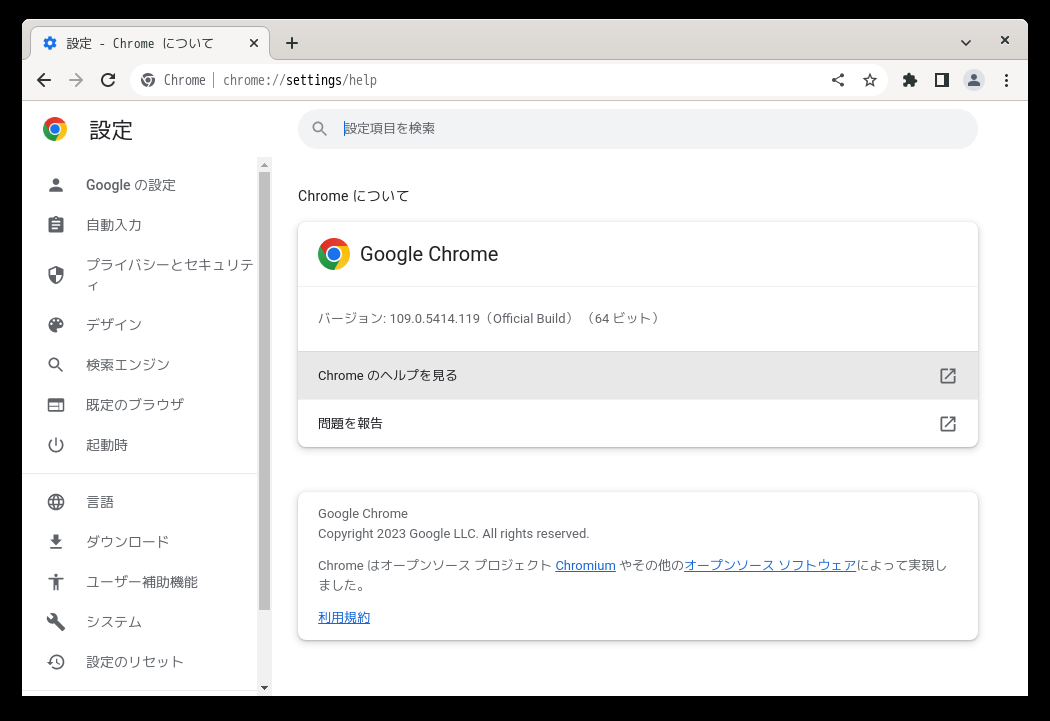Open Chrome のヘルプを見る row
The height and width of the screenshot is (721, 1050).
(638, 376)
